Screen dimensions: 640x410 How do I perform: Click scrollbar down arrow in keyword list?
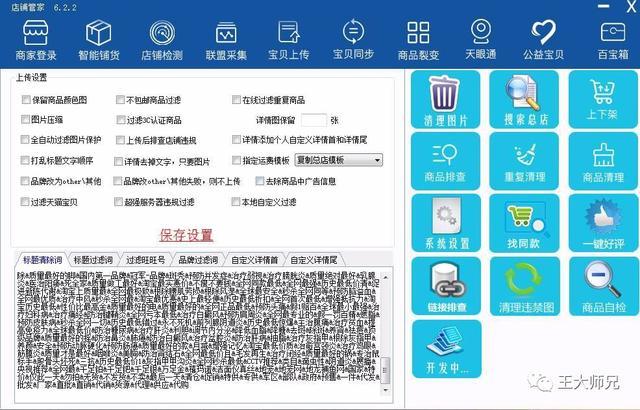point(385,390)
